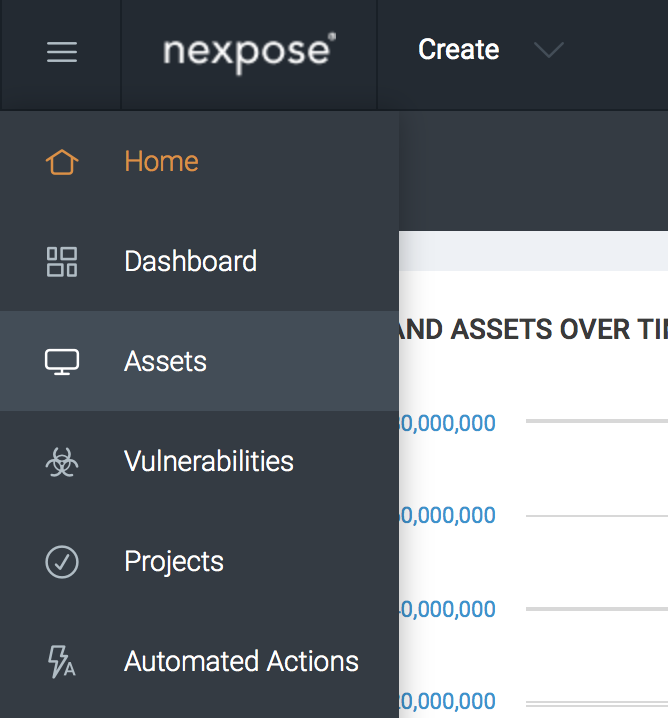Screen dimensions: 668x718
Task: Click the Projects checkmark circle icon
Action: click(62, 562)
